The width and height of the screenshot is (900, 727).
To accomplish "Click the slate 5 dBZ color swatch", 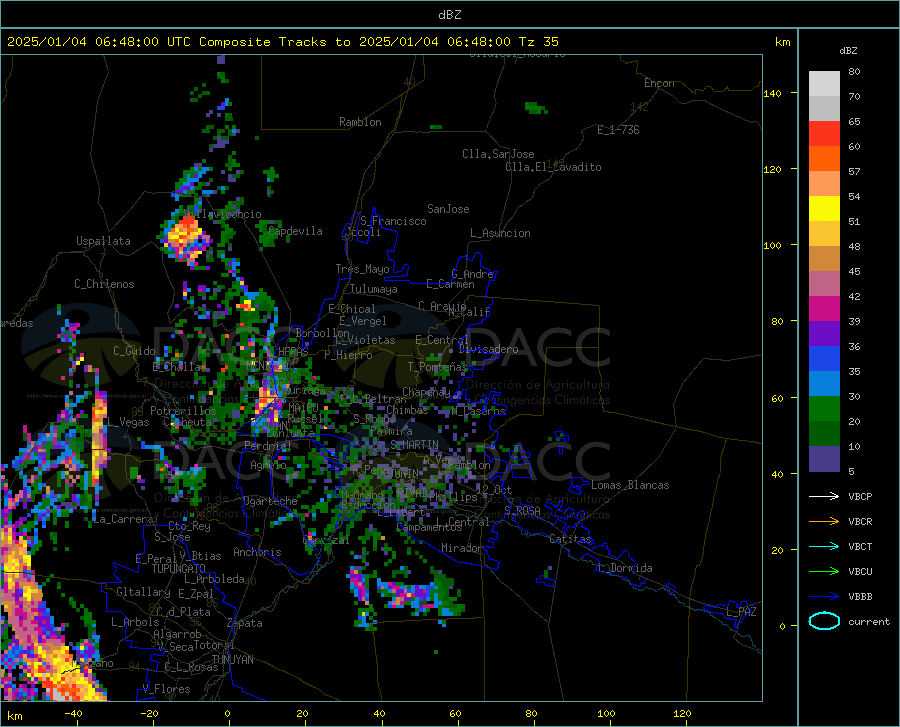I will click(x=824, y=459).
